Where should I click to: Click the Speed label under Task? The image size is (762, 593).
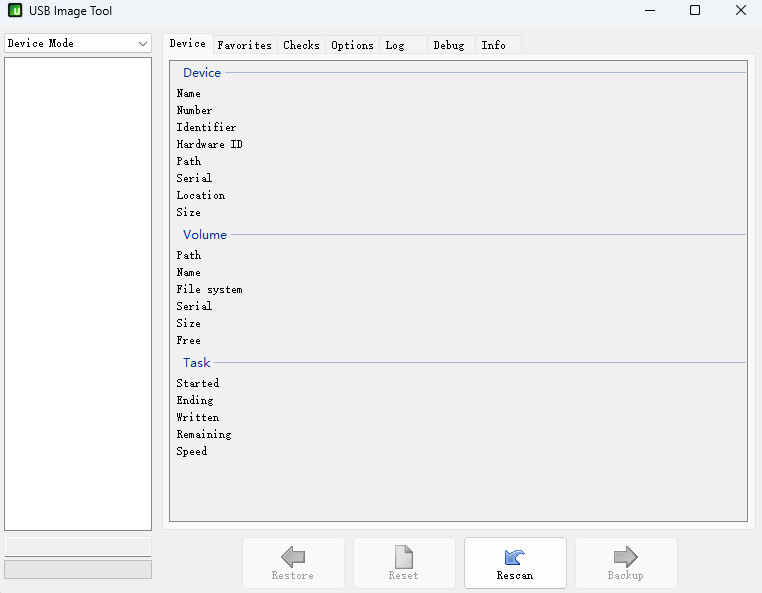pyautogui.click(x=191, y=452)
